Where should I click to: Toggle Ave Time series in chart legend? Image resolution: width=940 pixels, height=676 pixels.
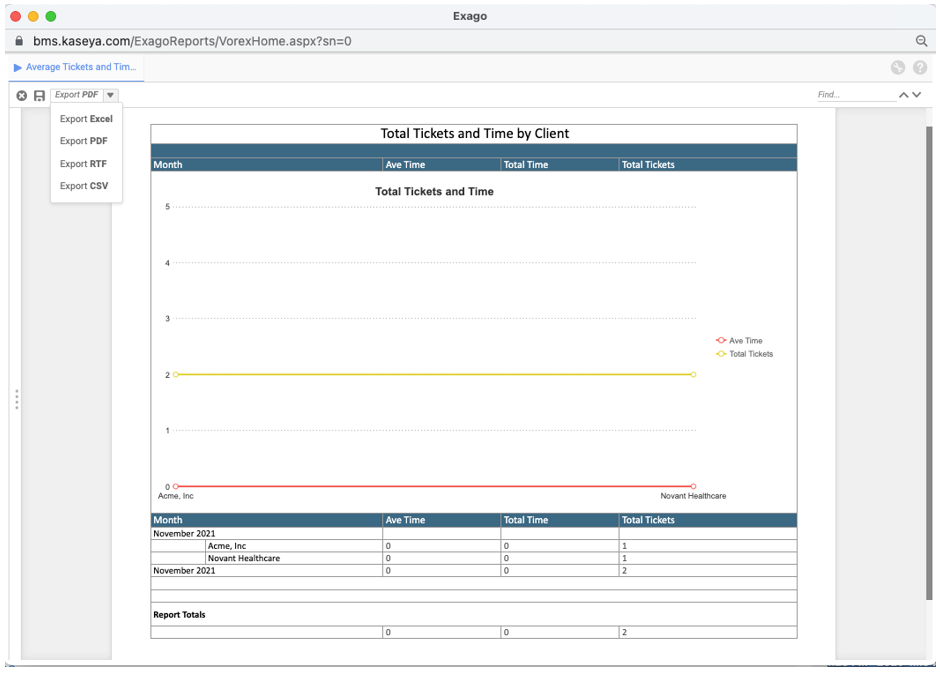tap(739, 341)
